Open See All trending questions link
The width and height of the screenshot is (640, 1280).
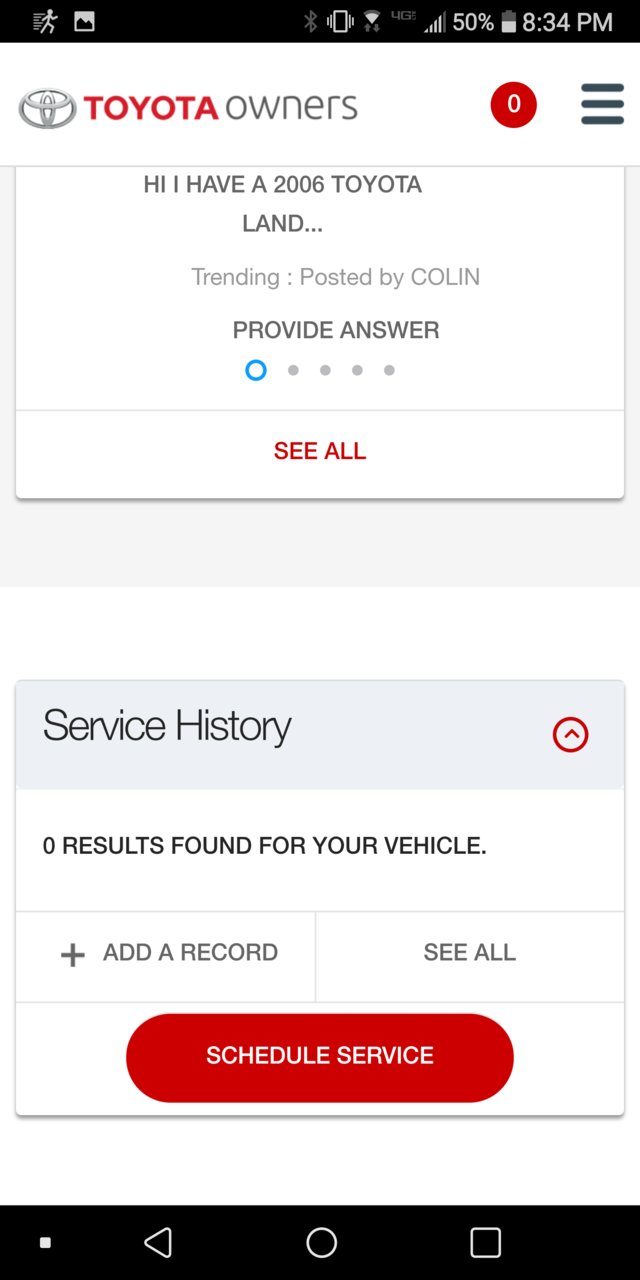[320, 451]
